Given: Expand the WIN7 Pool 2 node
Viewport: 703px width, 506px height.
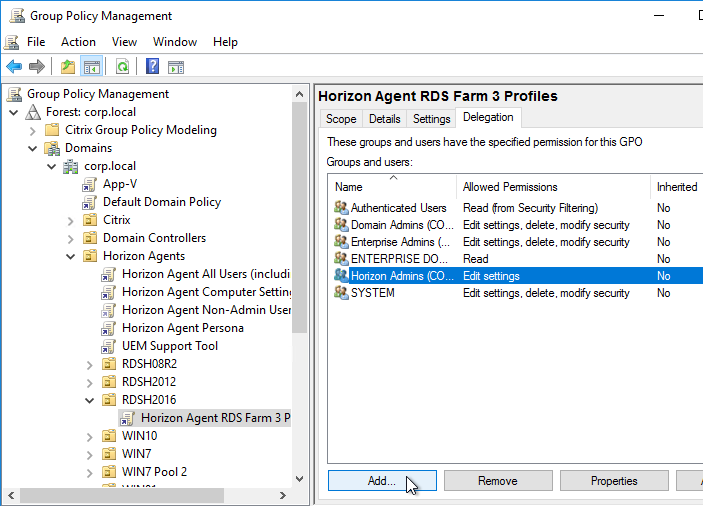Looking at the screenshot, I should click(x=89, y=473).
